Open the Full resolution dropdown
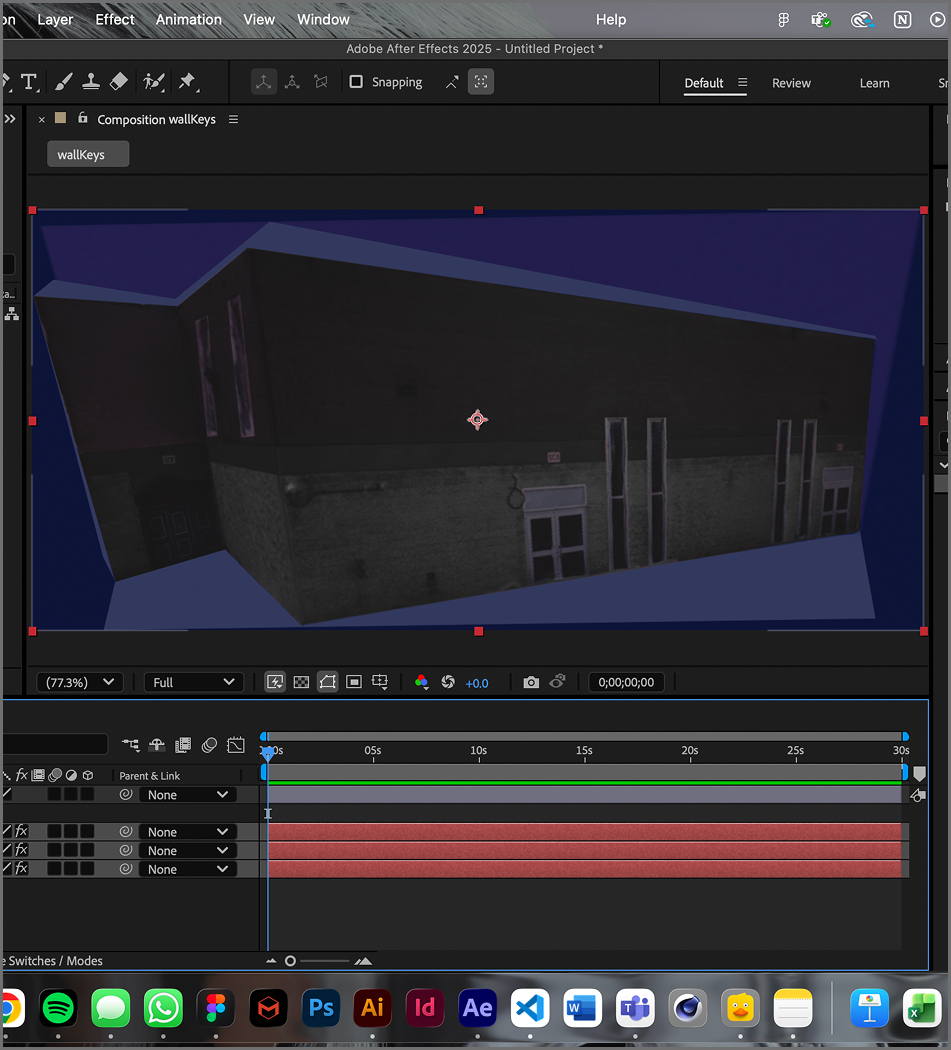This screenshot has width=951, height=1050. click(193, 681)
